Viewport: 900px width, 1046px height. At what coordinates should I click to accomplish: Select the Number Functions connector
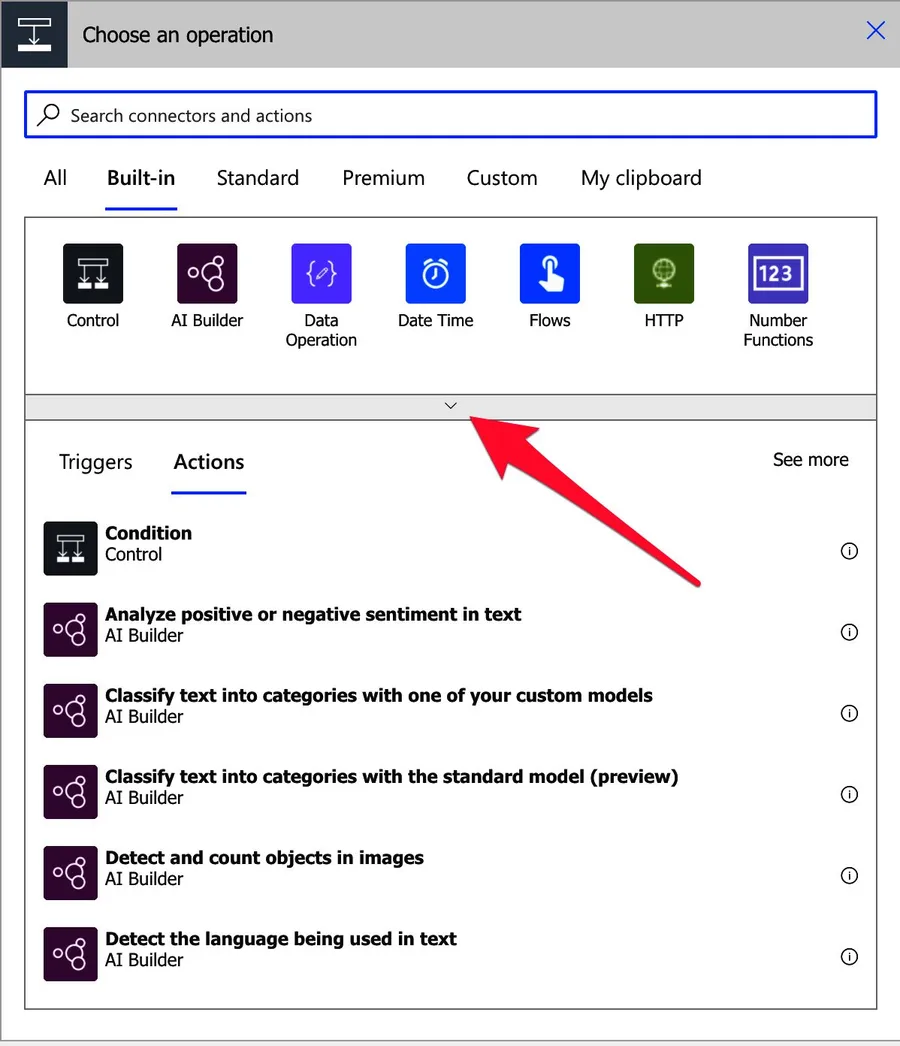[778, 274]
